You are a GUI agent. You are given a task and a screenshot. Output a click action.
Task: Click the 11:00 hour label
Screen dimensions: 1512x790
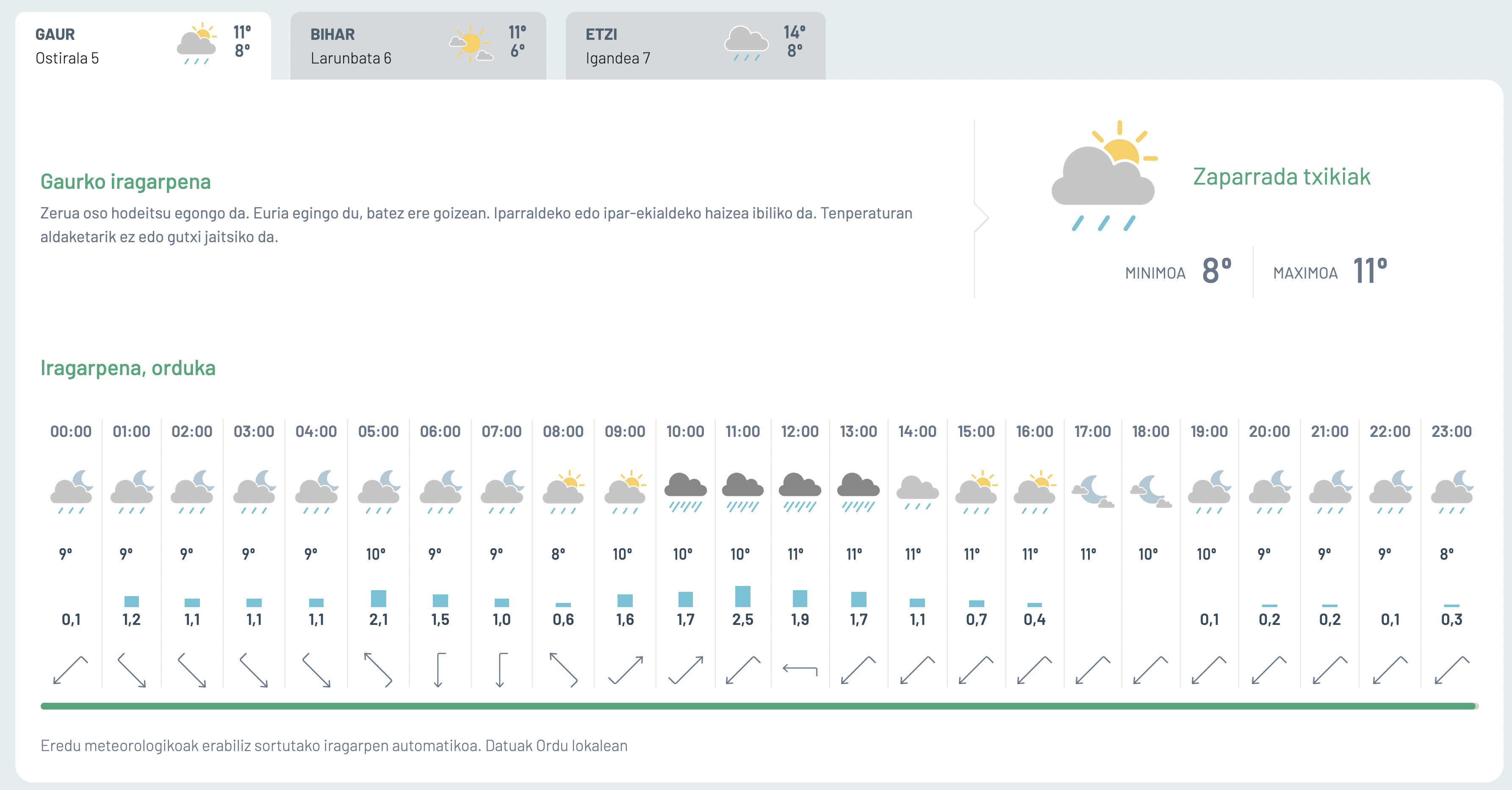742,431
